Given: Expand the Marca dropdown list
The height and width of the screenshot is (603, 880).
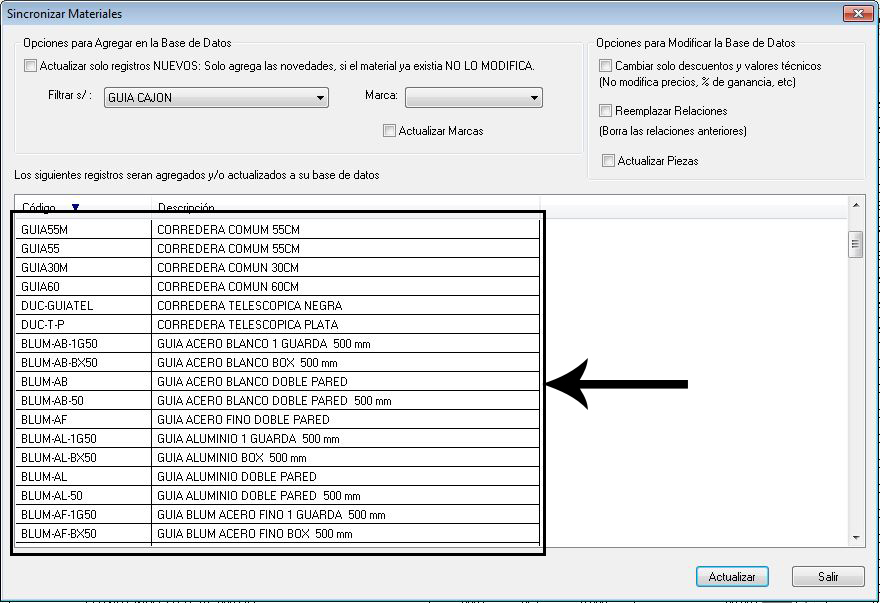Looking at the screenshot, I should pyautogui.click(x=474, y=98).
